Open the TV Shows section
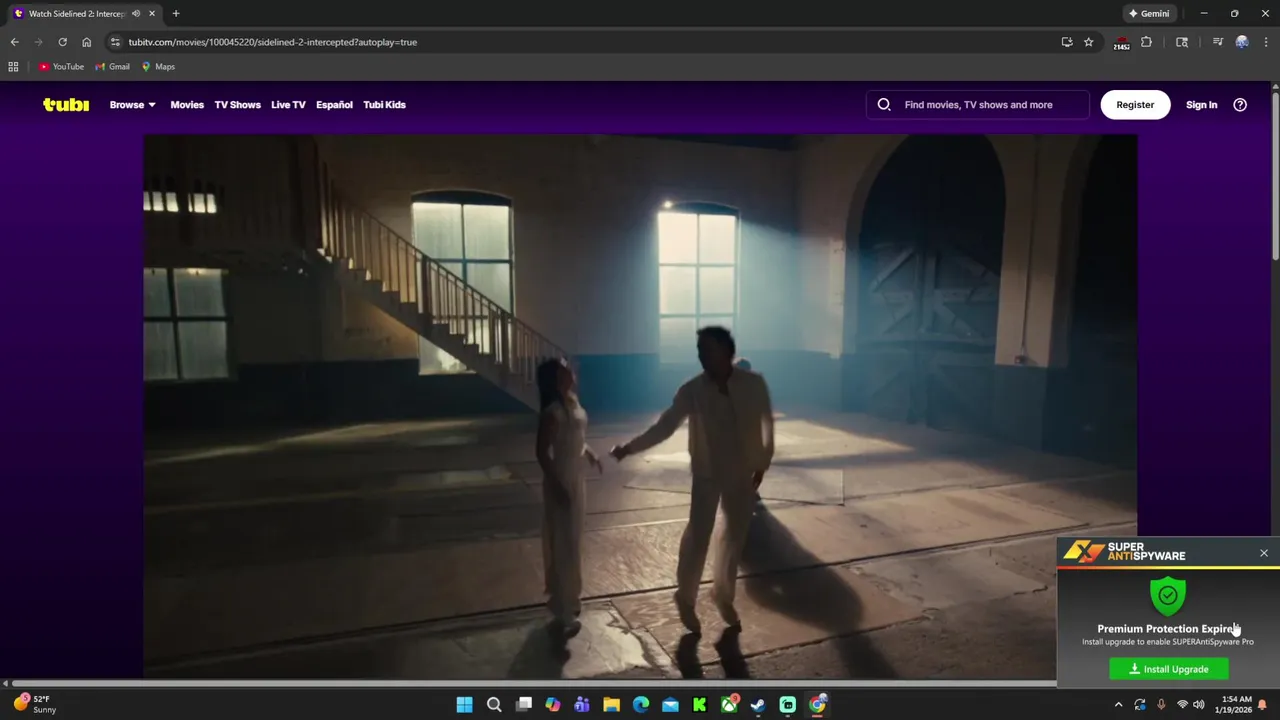 point(237,105)
